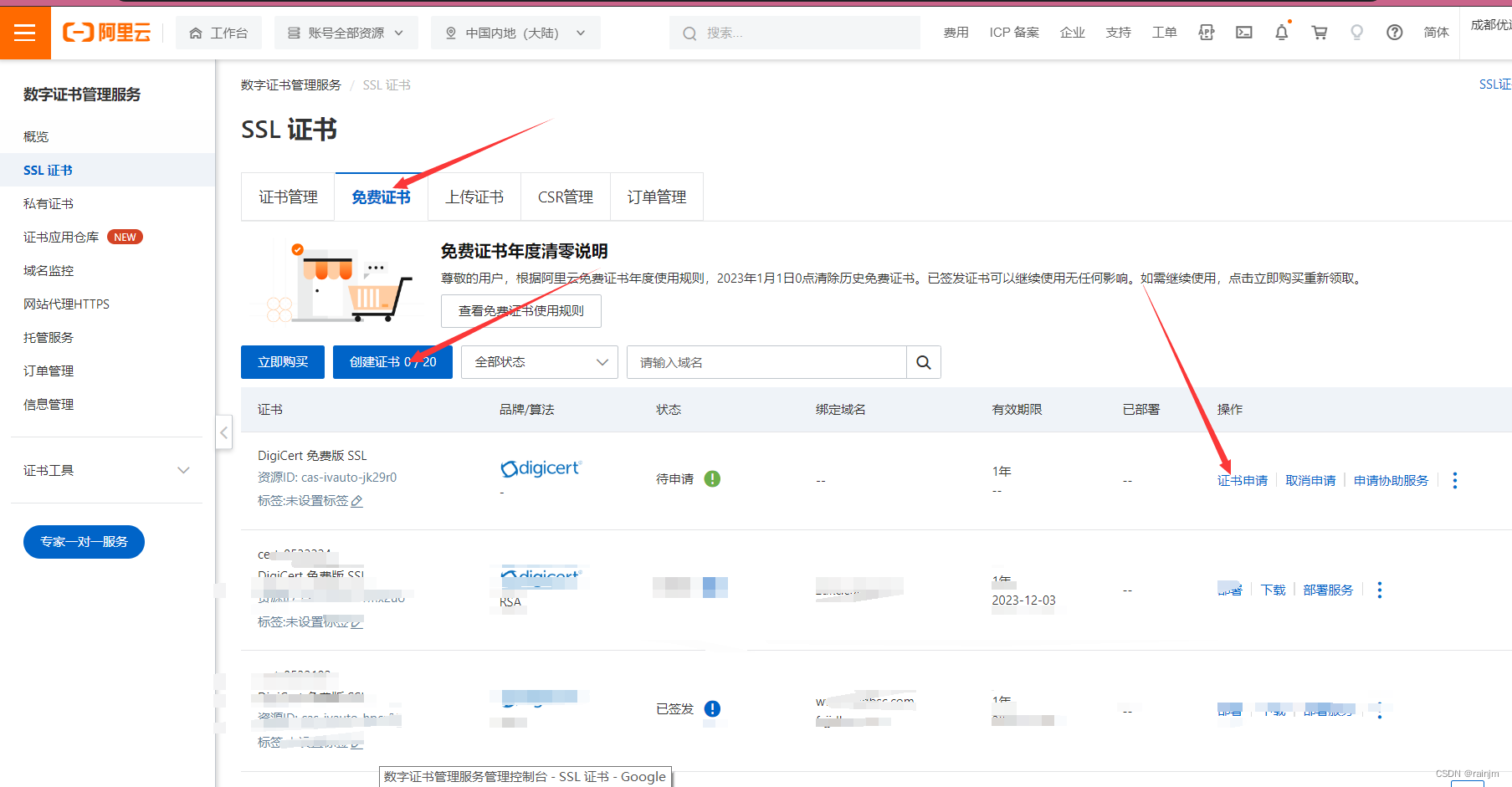Switch to the 免费证书 tab
The height and width of the screenshot is (787, 1512).
coord(381,197)
